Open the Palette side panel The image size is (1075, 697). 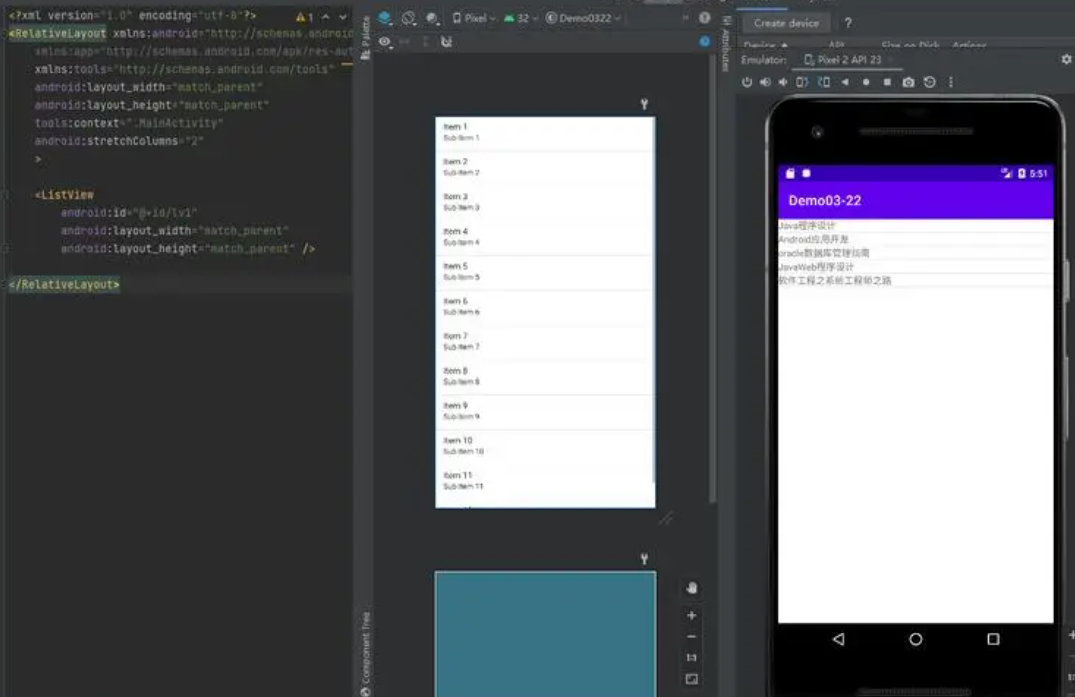[x=365, y=36]
